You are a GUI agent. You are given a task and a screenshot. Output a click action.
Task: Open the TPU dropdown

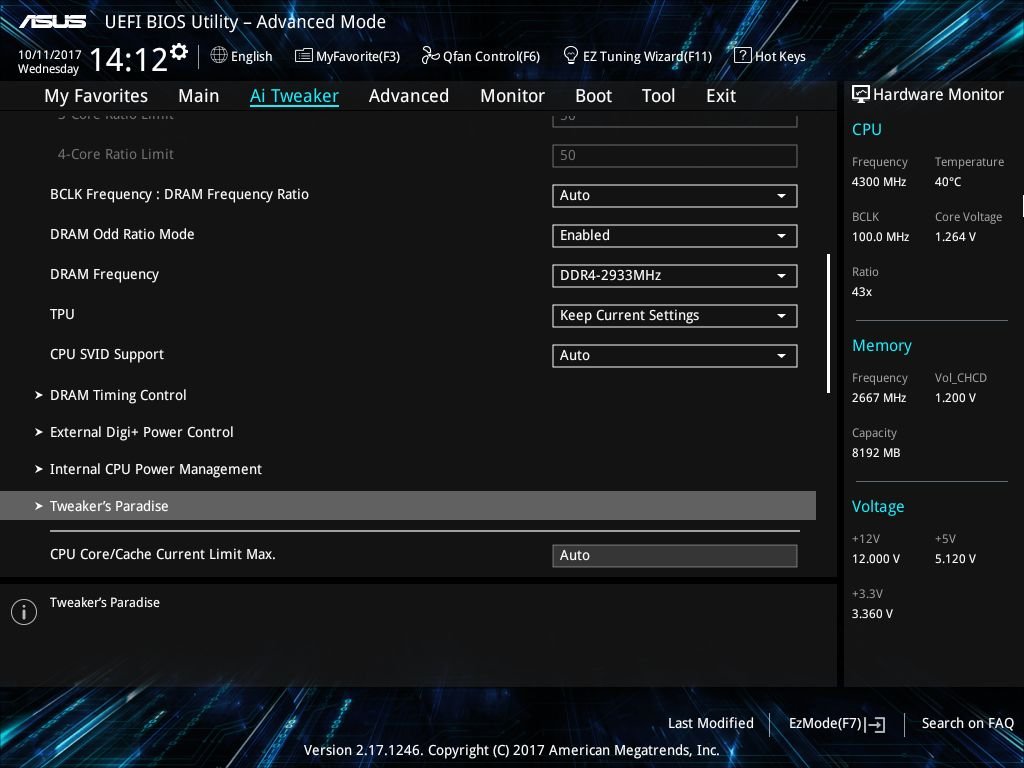675,315
